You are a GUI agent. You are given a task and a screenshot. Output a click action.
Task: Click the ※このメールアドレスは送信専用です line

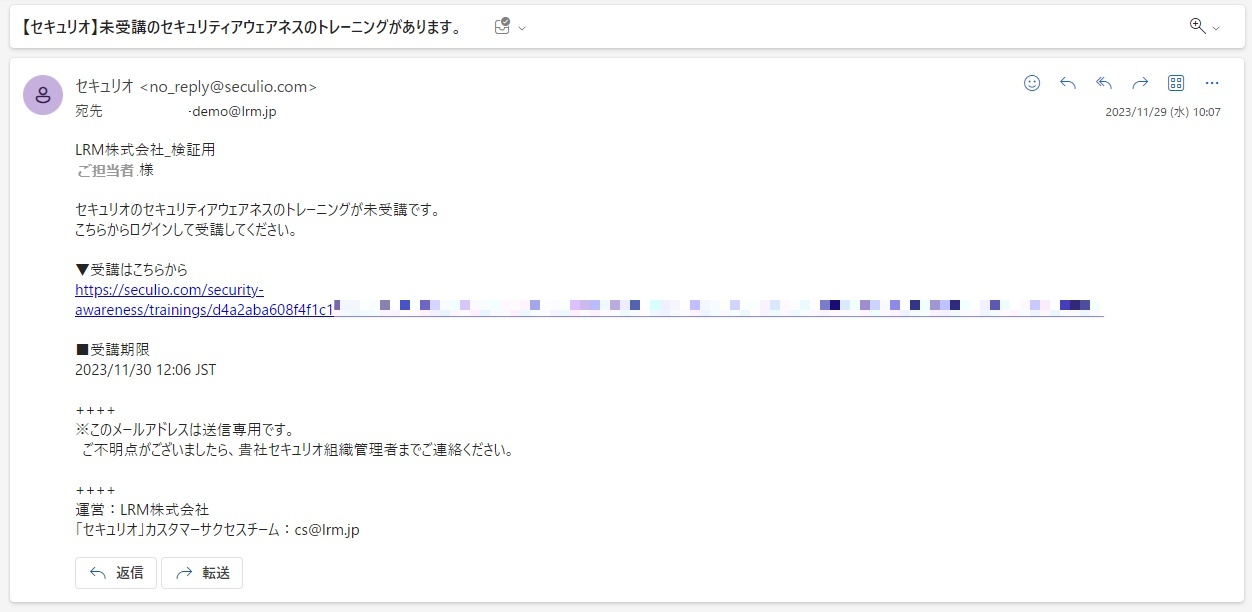tap(186, 430)
